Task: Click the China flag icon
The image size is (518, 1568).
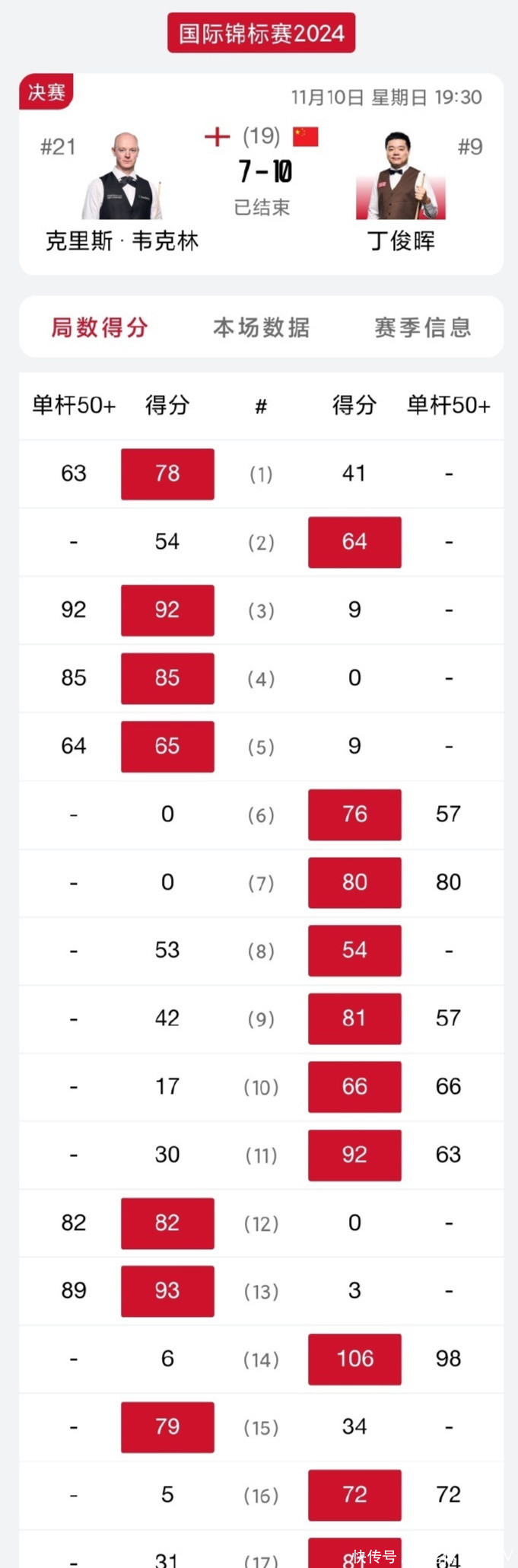Action: pyautogui.click(x=305, y=136)
